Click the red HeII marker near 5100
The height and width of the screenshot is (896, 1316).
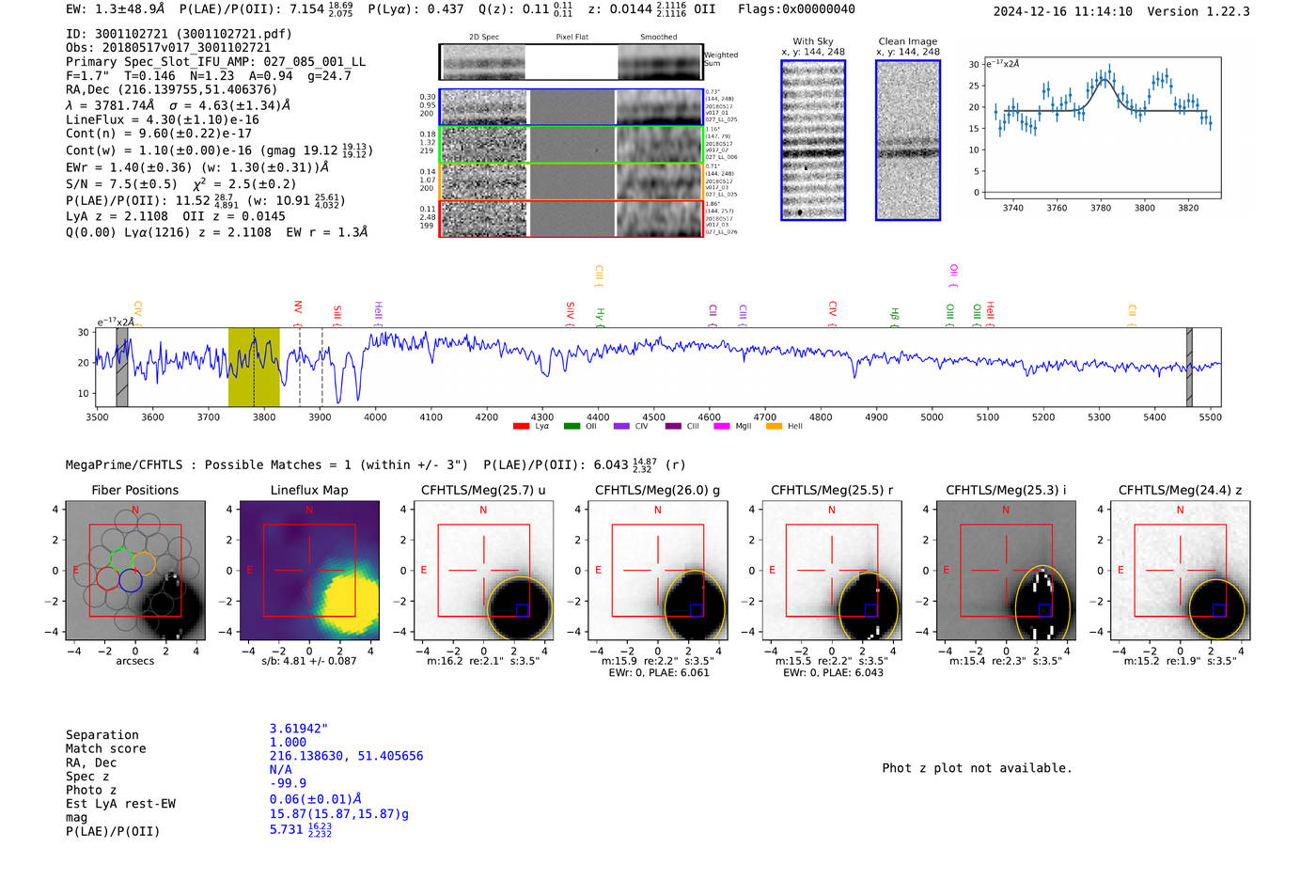990,313
